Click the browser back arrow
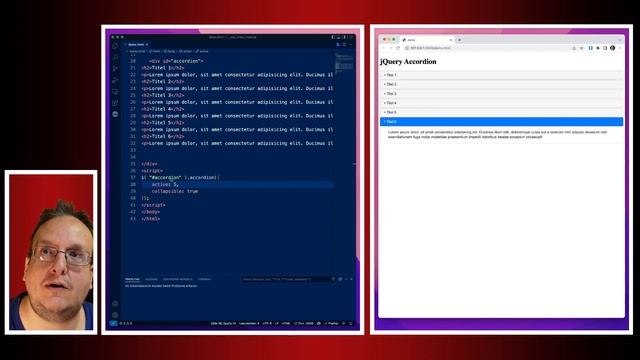Image resolution: width=640 pixels, height=360 pixels. point(383,48)
